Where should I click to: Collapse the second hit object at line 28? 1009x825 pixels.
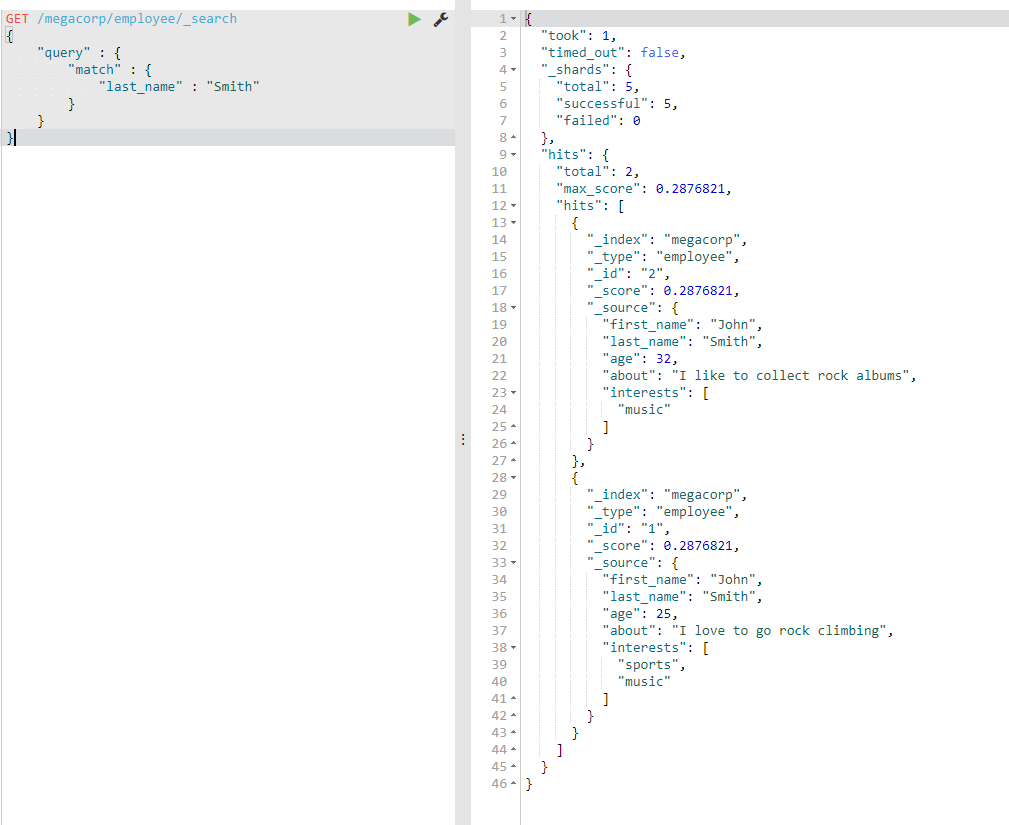pyautogui.click(x=514, y=477)
